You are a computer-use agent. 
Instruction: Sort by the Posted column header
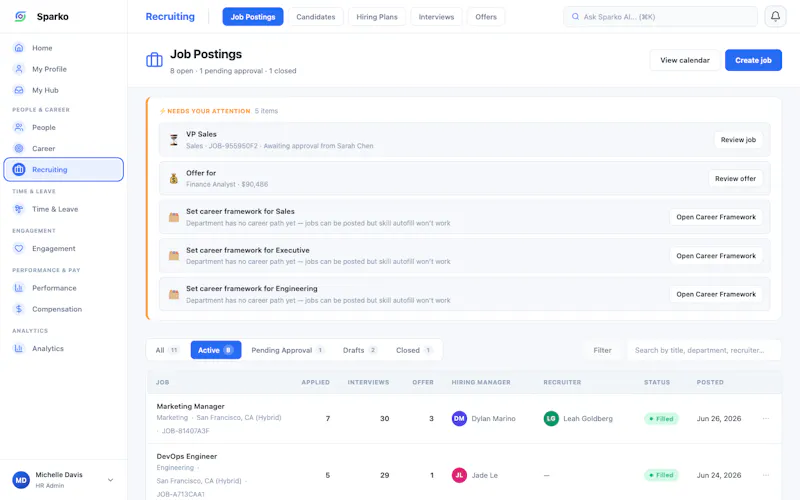tap(710, 382)
